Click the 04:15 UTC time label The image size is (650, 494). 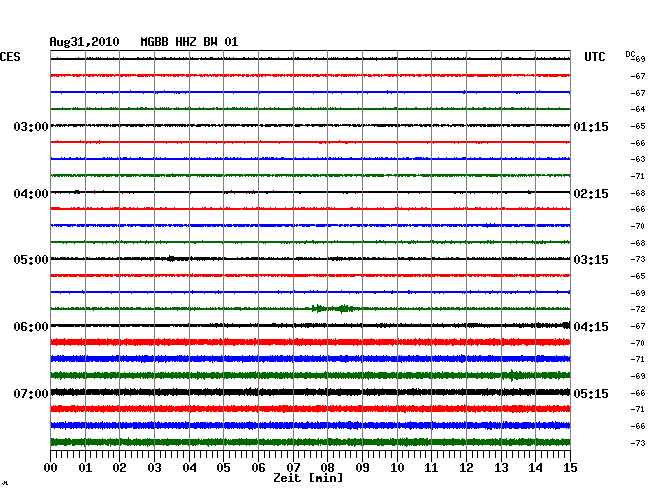[x=591, y=327]
